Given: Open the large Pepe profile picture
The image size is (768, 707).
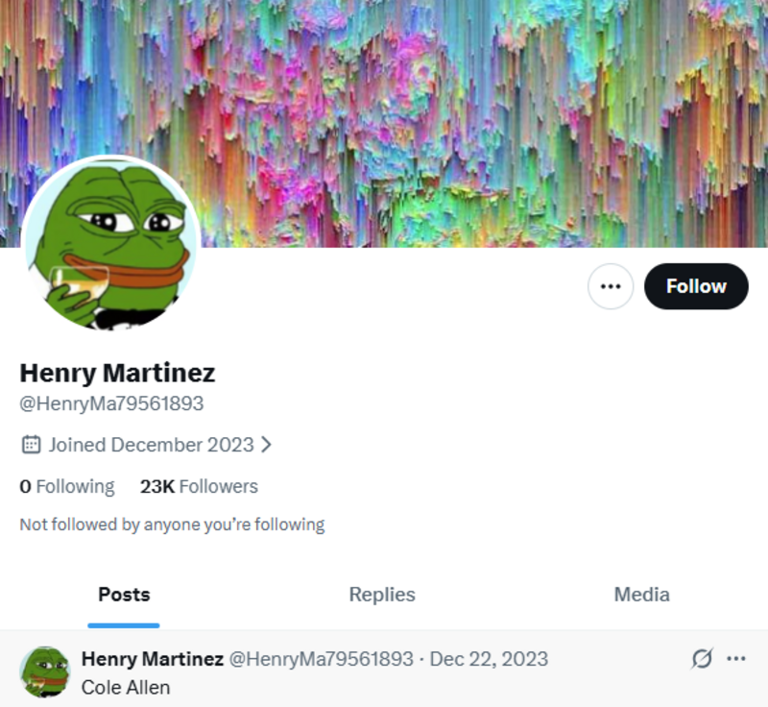Looking at the screenshot, I should coord(110,245).
